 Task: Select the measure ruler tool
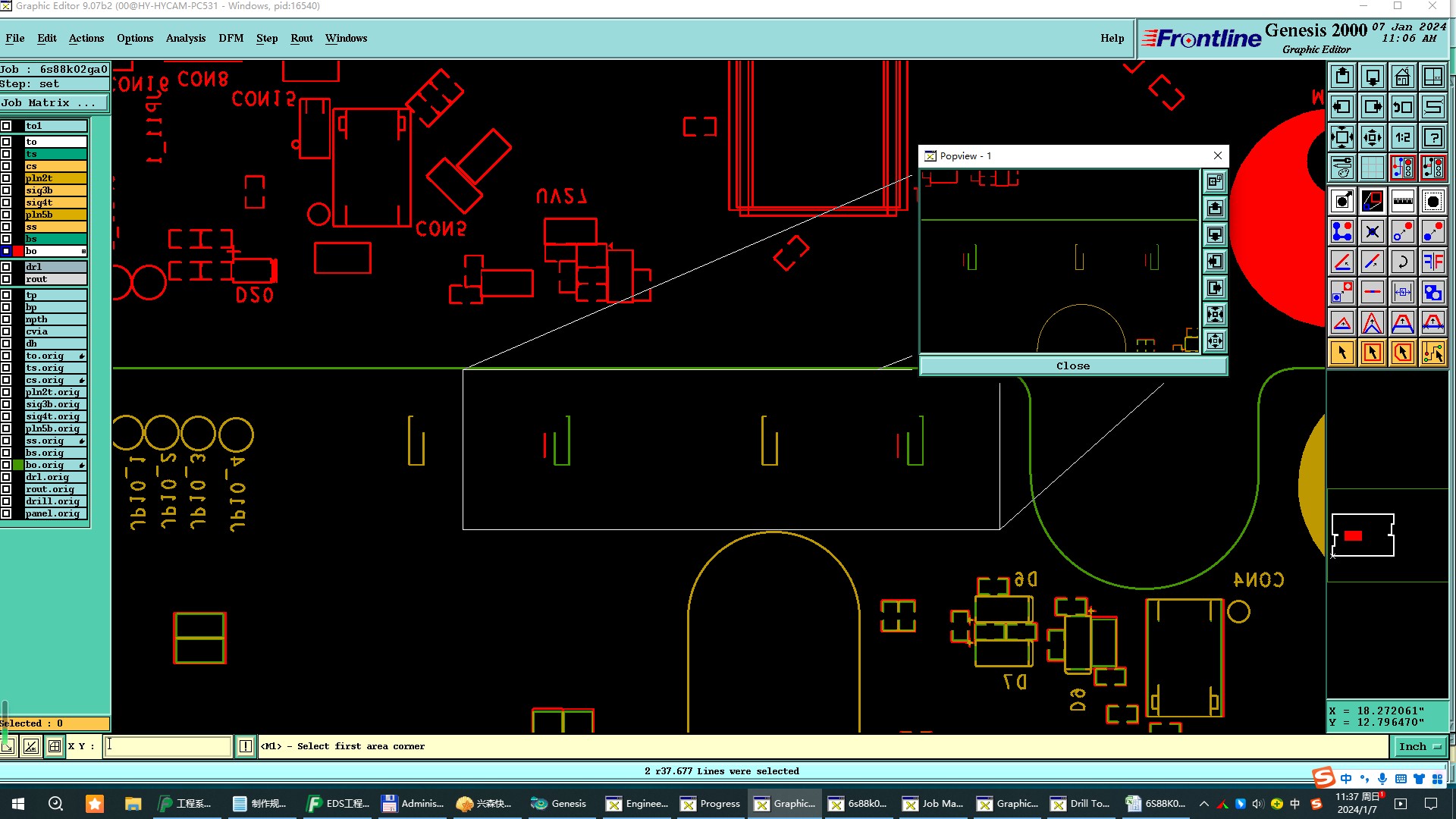pos(1402,201)
